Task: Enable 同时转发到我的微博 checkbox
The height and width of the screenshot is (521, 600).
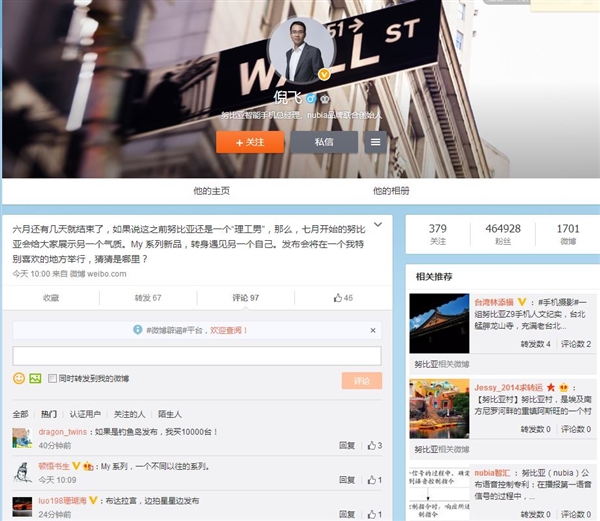Action: (x=52, y=378)
